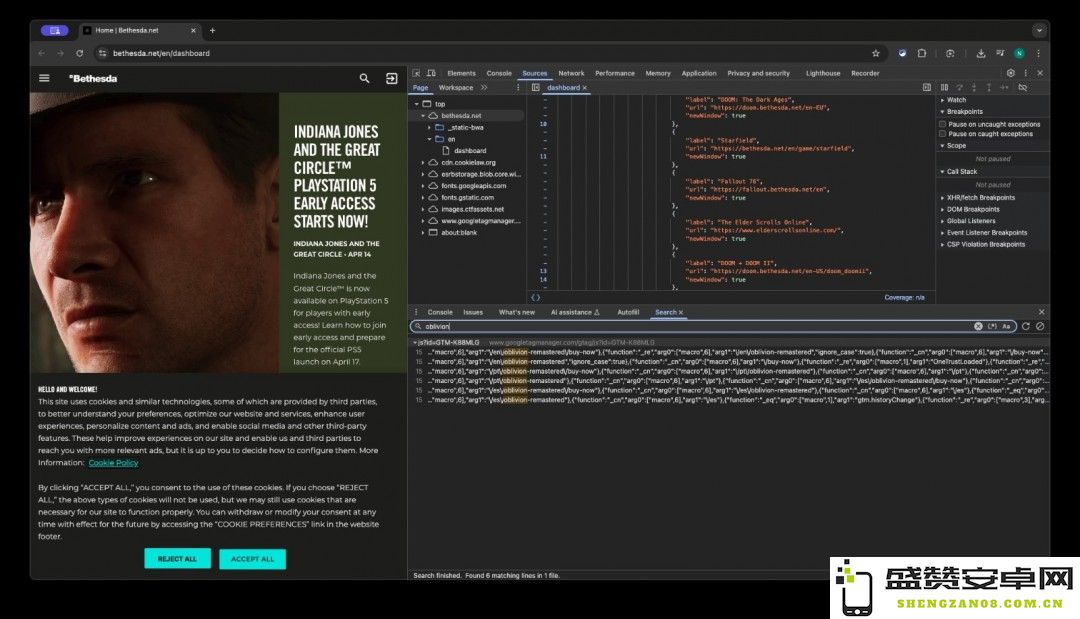Screen dimensions: 1080x619
Task: Click the step over debugger button
Action: tap(959, 87)
